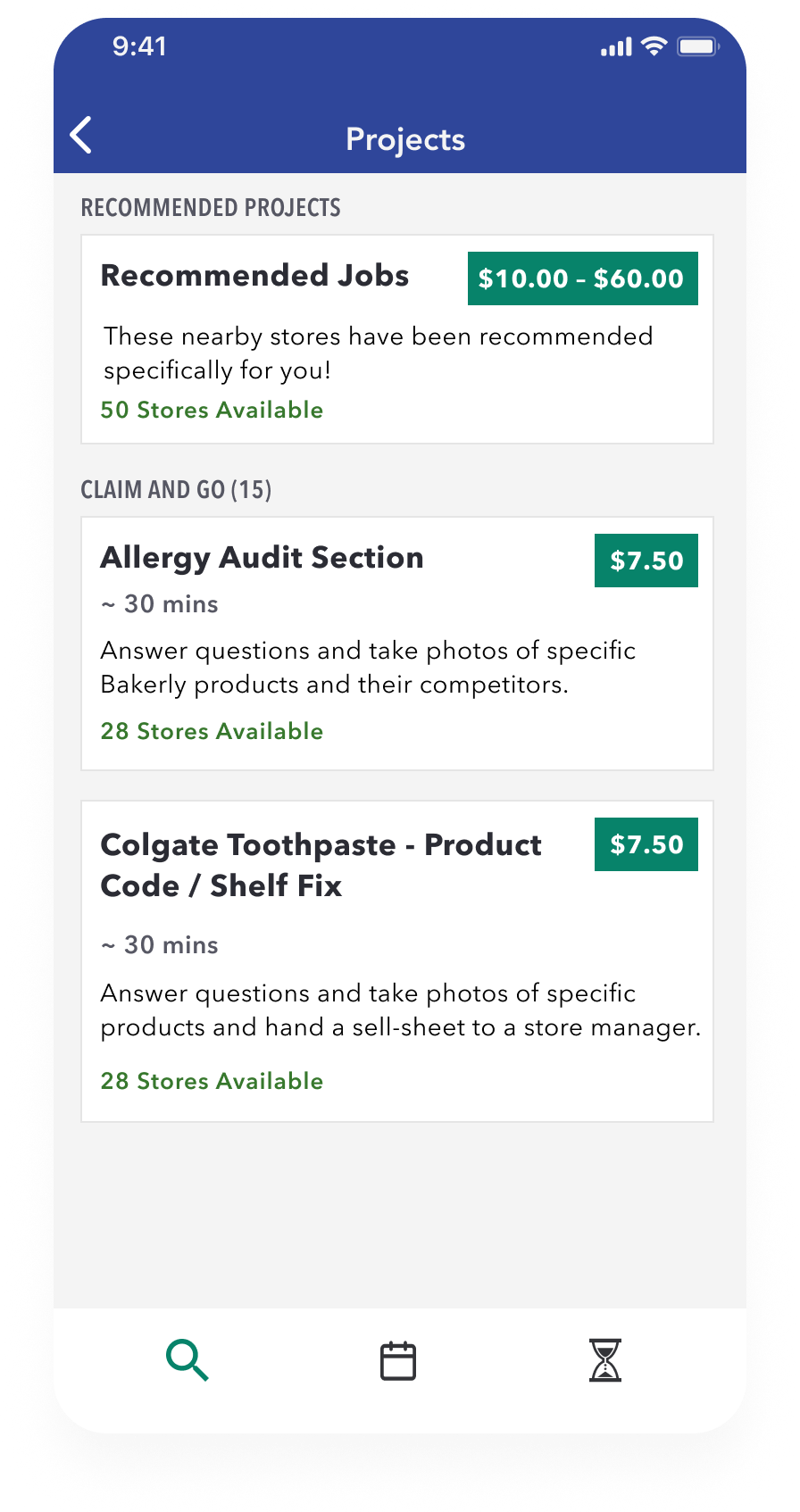Image resolution: width=800 pixels, height=1512 pixels.
Task: Tap 28 Stores Available under Colgate
Action: [x=212, y=1082]
